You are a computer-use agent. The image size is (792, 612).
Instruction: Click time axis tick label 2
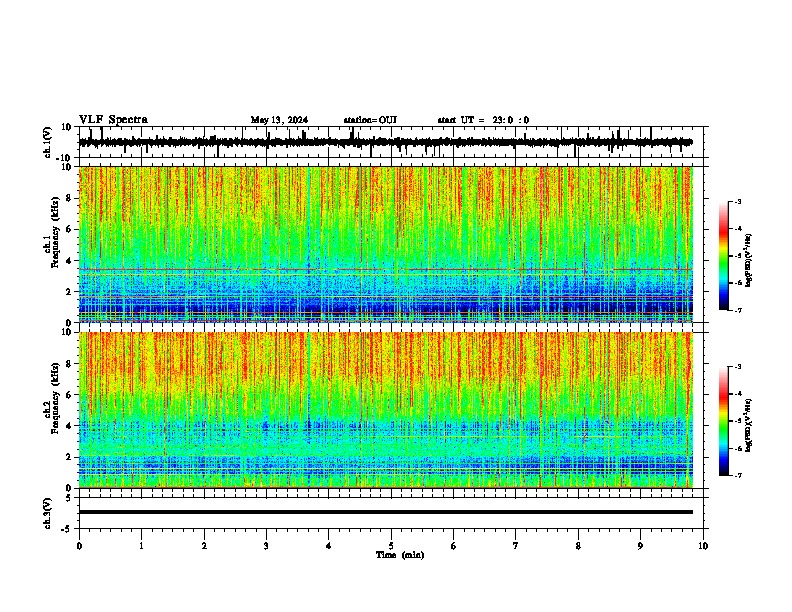tap(204, 546)
